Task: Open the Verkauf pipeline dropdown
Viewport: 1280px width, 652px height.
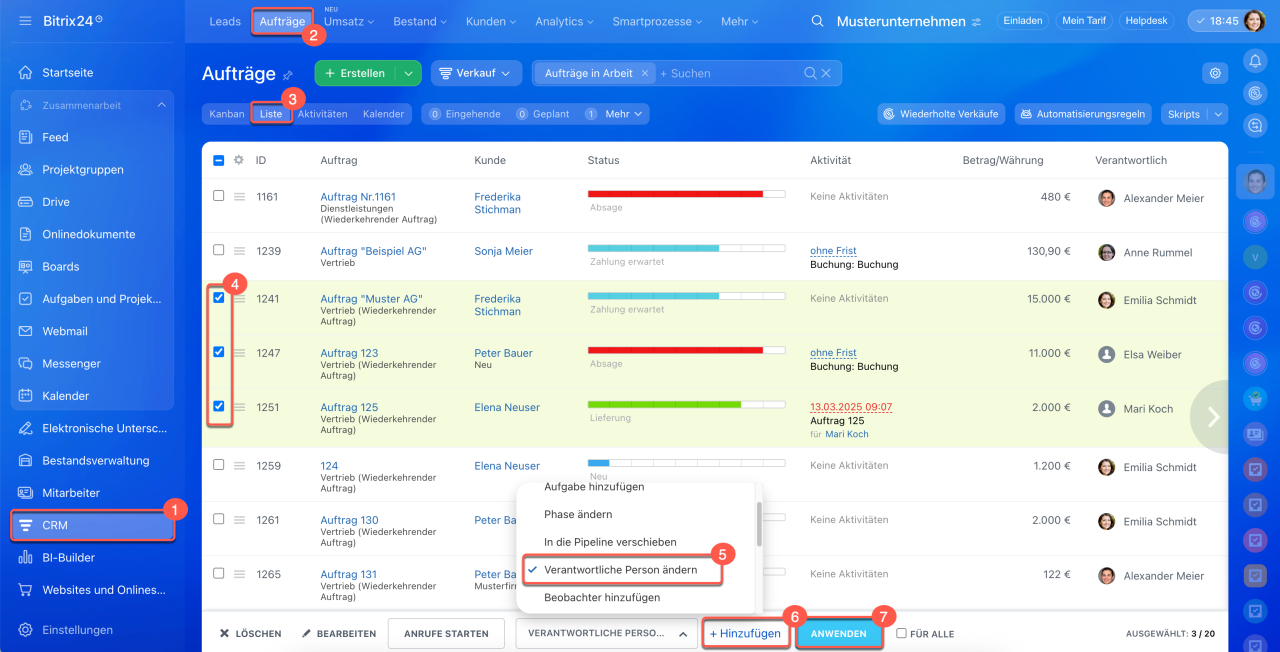Action: (x=476, y=73)
